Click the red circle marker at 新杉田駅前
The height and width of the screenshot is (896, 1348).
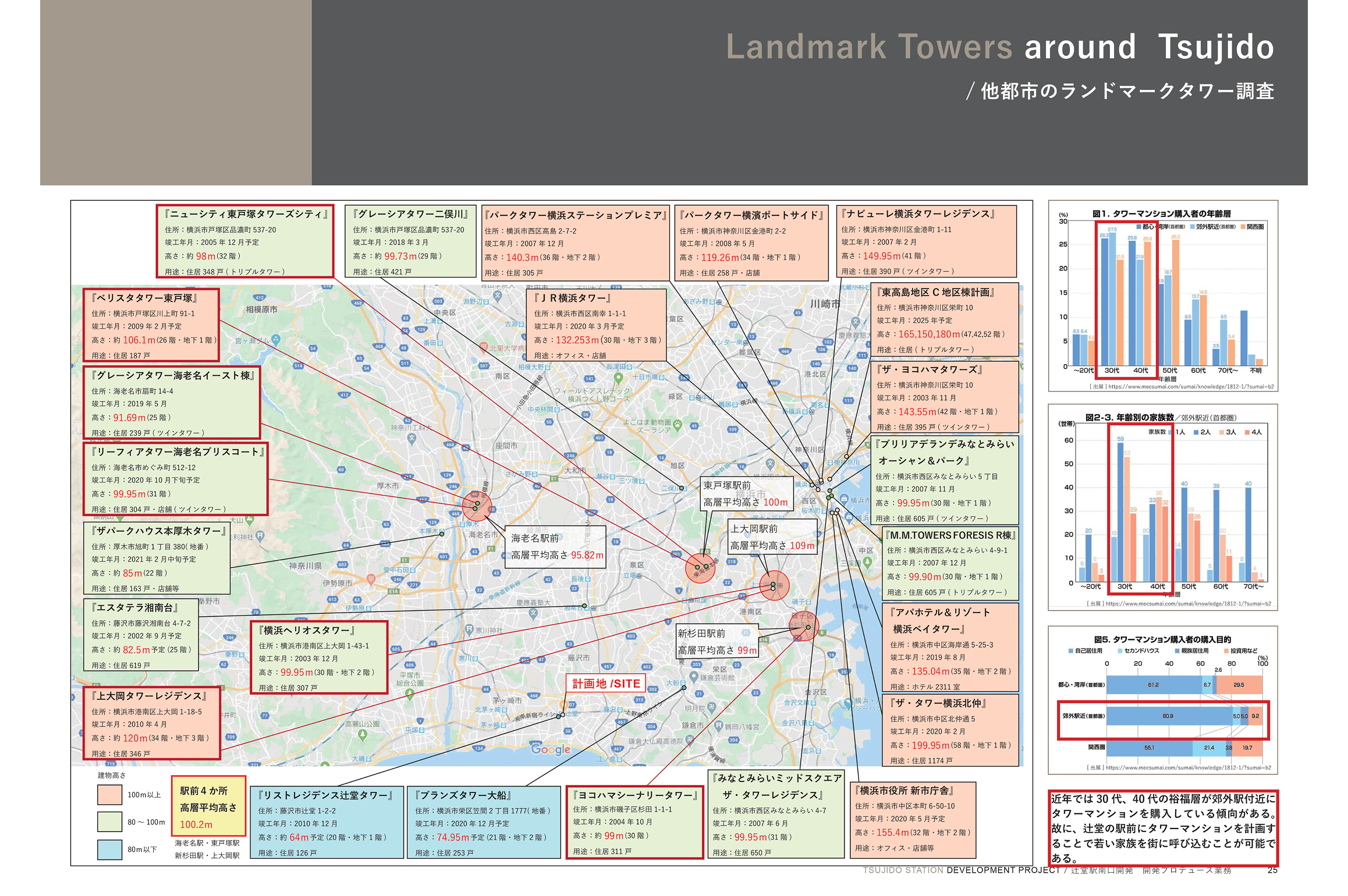tap(804, 626)
